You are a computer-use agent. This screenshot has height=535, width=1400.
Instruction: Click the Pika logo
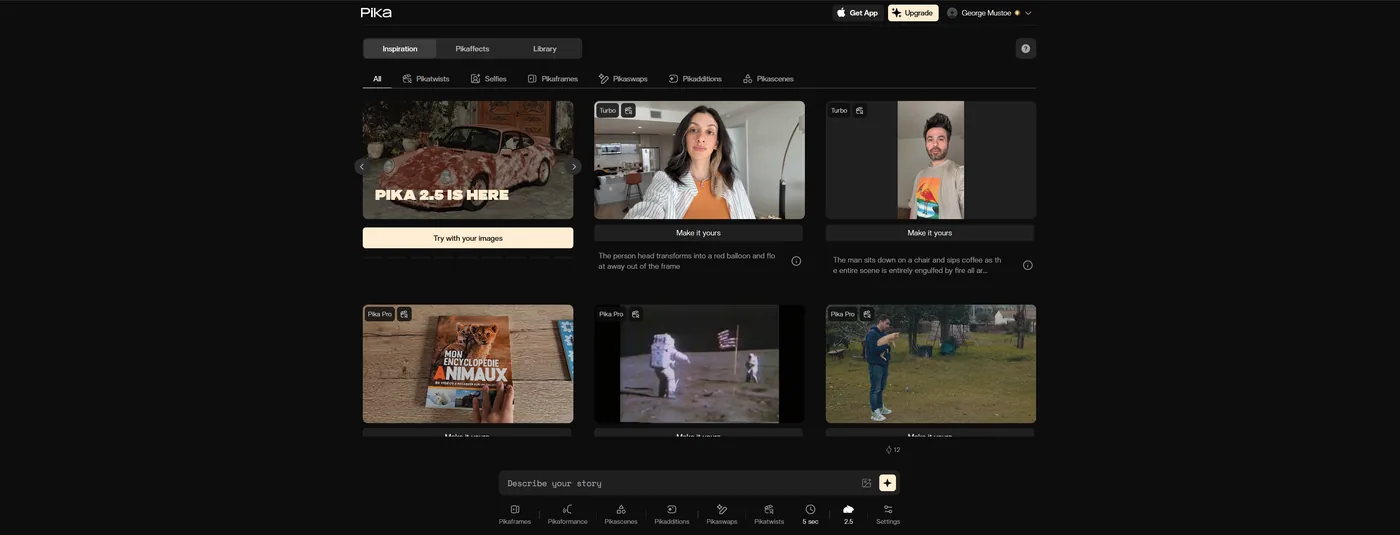coord(376,13)
